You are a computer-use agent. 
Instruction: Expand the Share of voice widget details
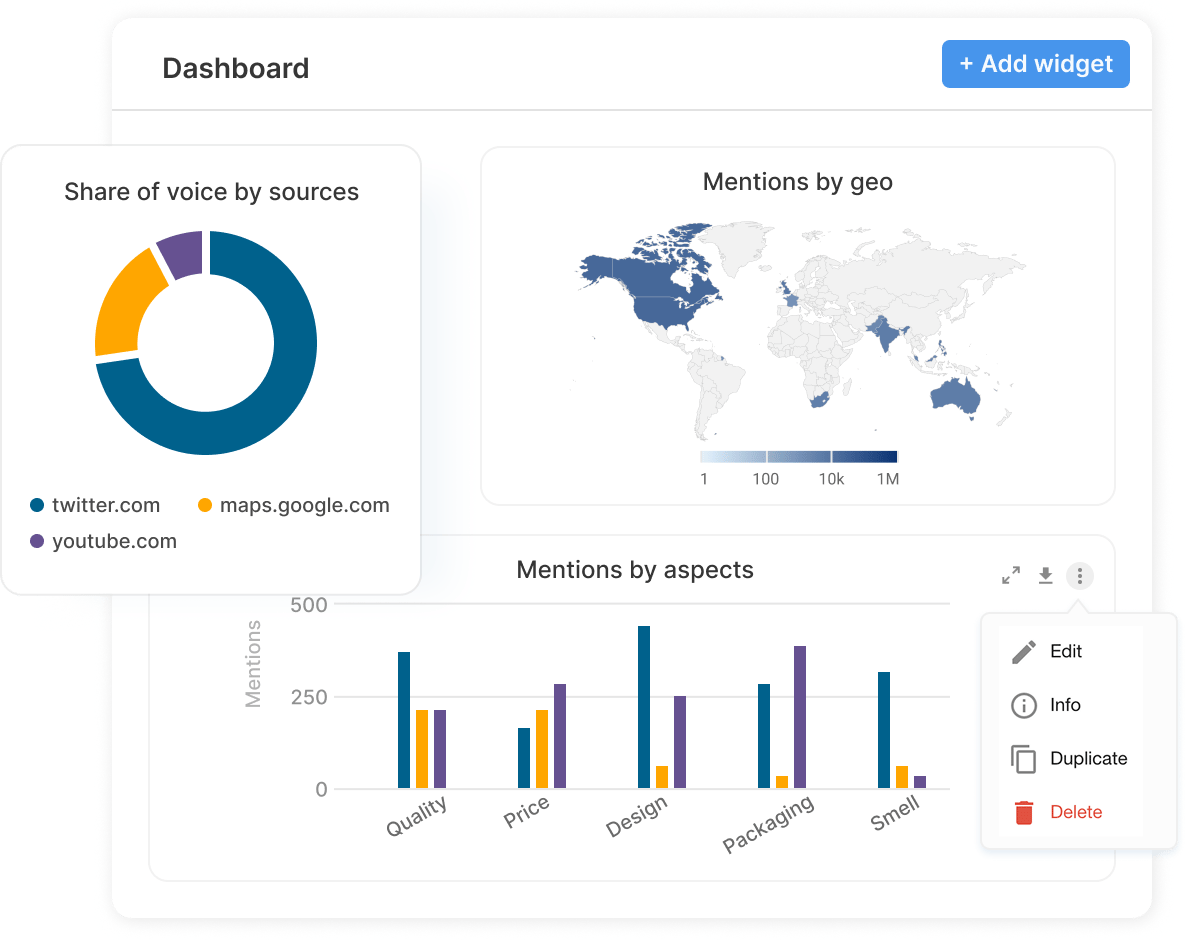pos(212,191)
